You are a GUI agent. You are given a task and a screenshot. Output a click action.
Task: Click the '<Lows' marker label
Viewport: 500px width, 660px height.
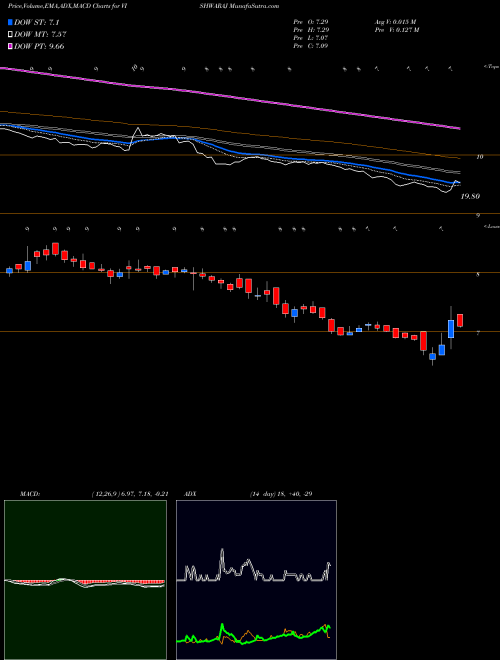[x=491, y=226]
